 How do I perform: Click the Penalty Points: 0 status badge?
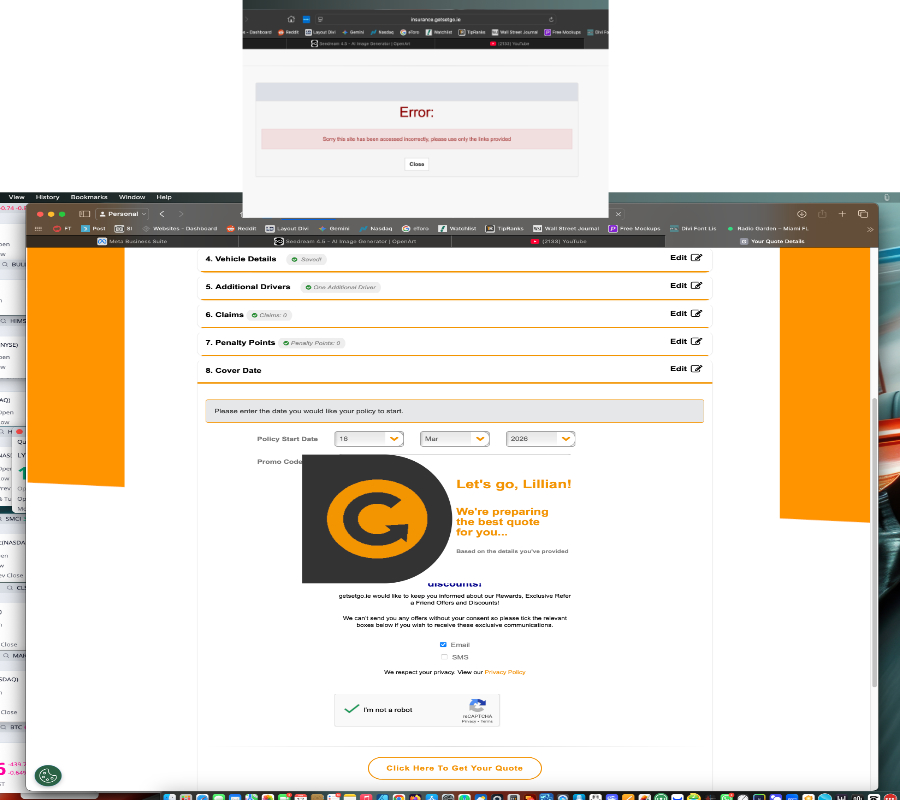pyautogui.click(x=312, y=343)
